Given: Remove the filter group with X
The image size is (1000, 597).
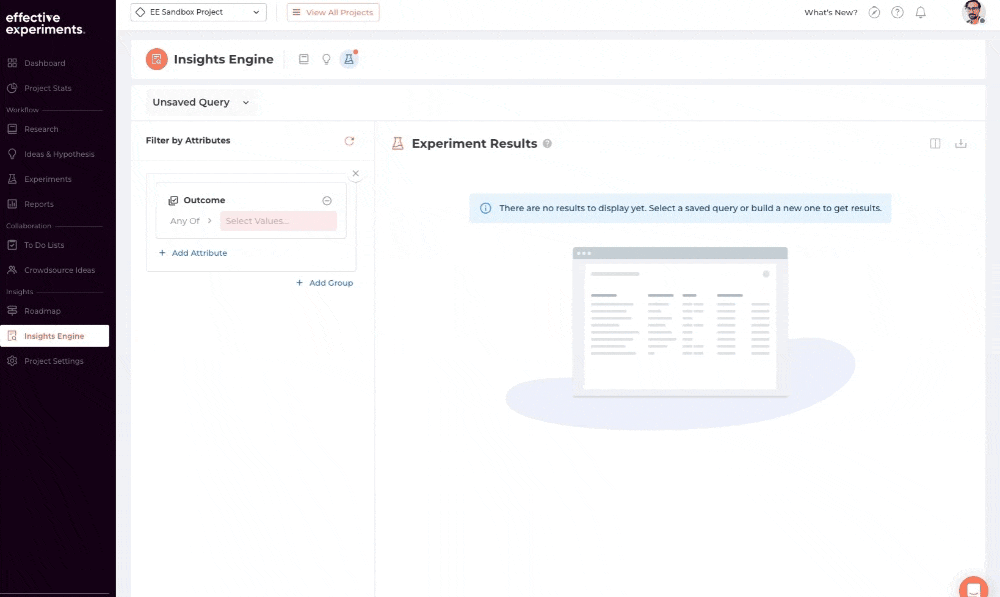Looking at the screenshot, I should click(356, 173).
